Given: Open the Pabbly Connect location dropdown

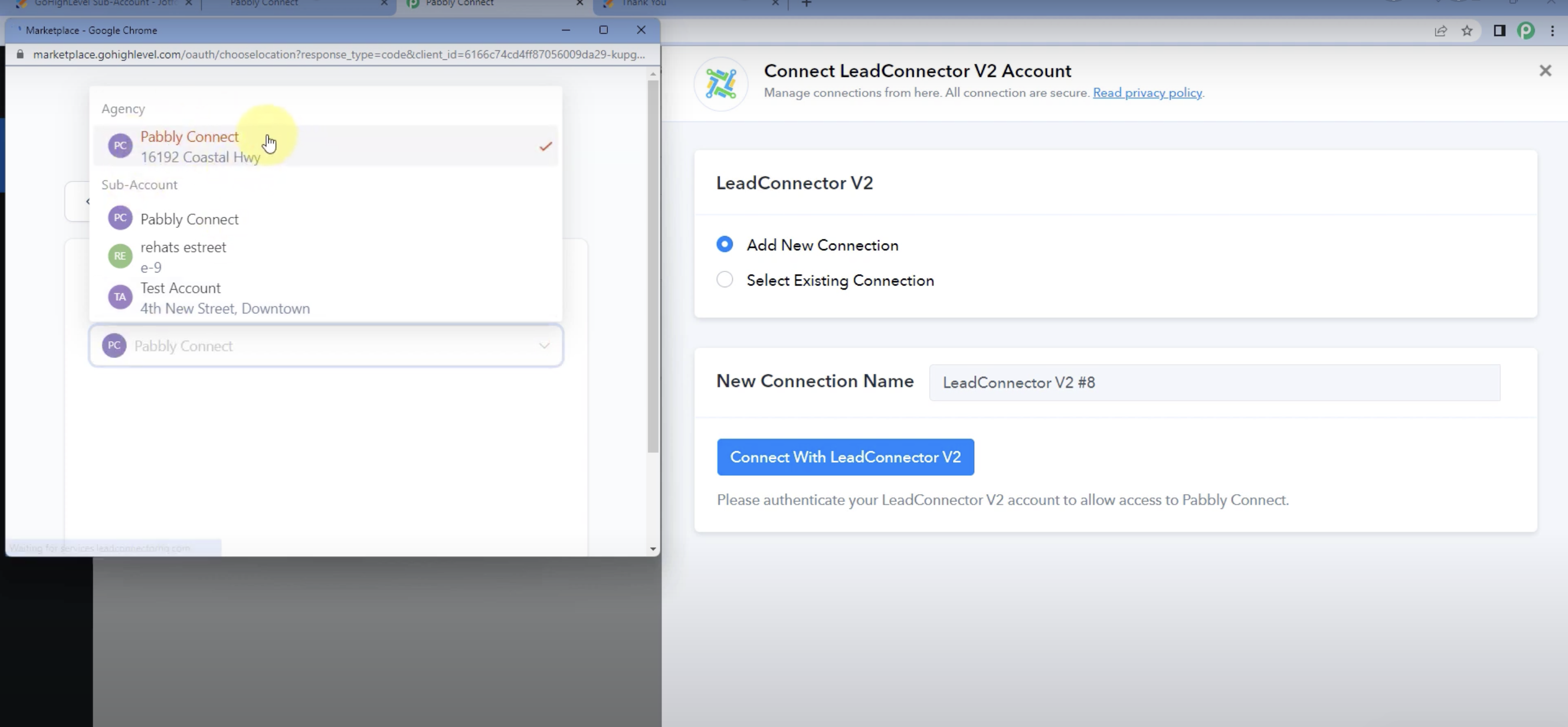Looking at the screenshot, I should pyautogui.click(x=325, y=346).
